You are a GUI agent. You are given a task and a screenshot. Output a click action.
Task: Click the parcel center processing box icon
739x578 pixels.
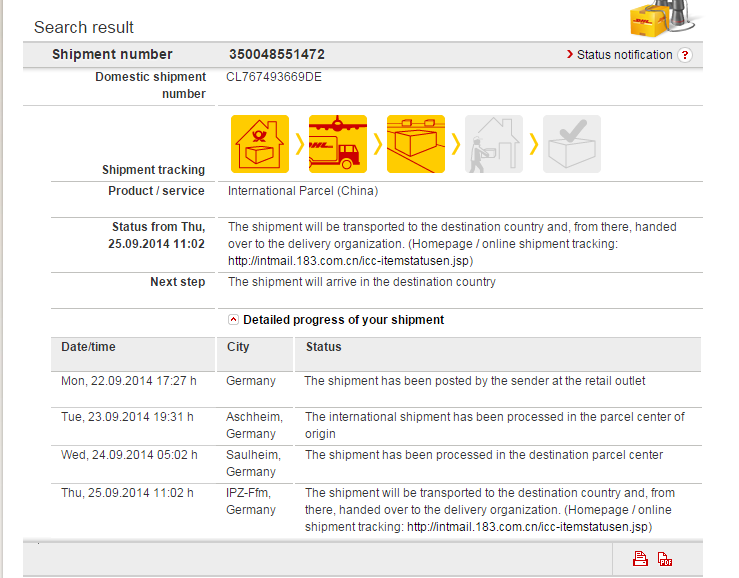pos(416,144)
